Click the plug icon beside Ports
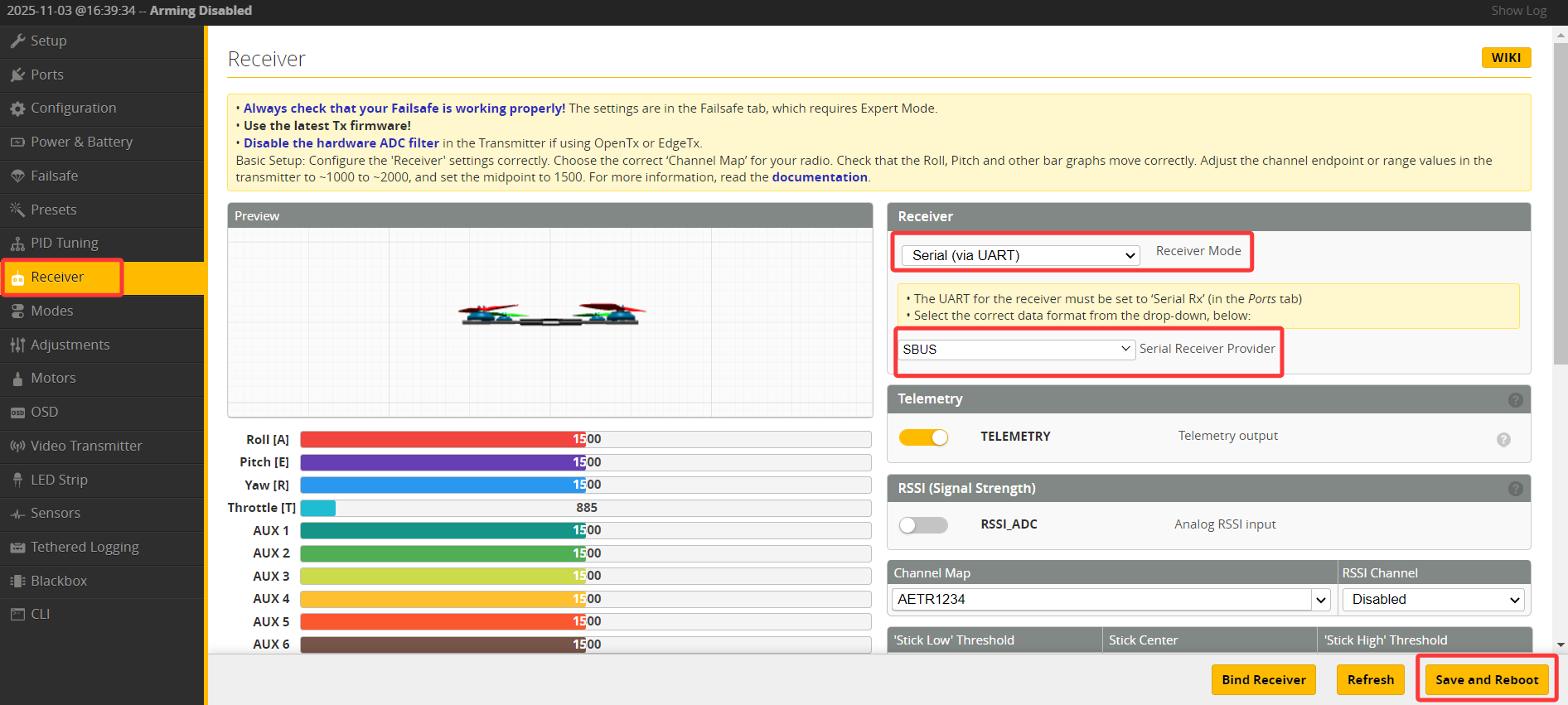The image size is (1568, 705). [17, 75]
